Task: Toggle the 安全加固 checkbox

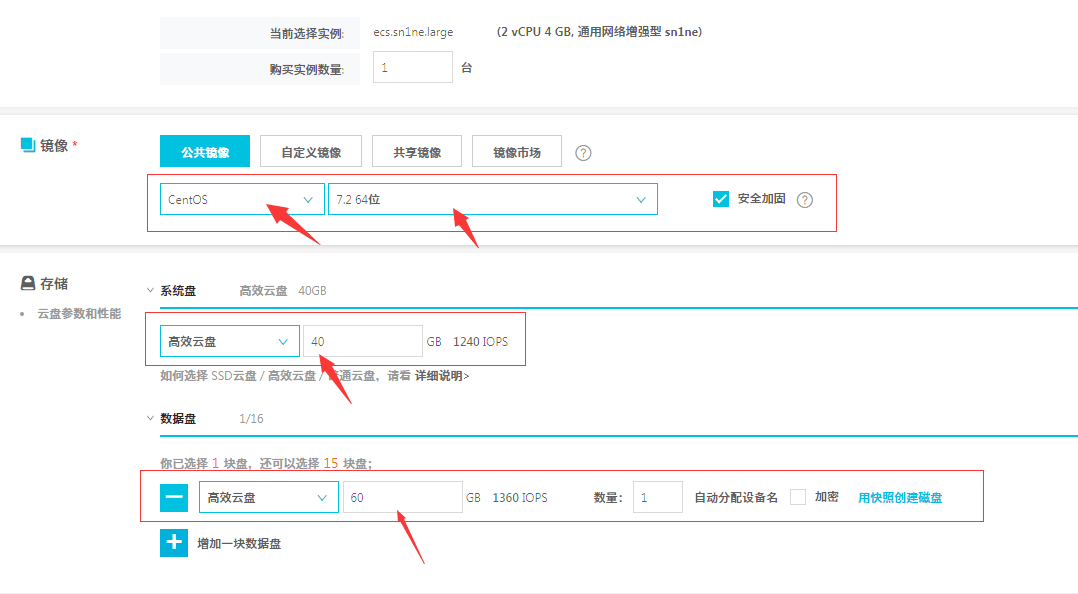Action: [x=721, y=199]
